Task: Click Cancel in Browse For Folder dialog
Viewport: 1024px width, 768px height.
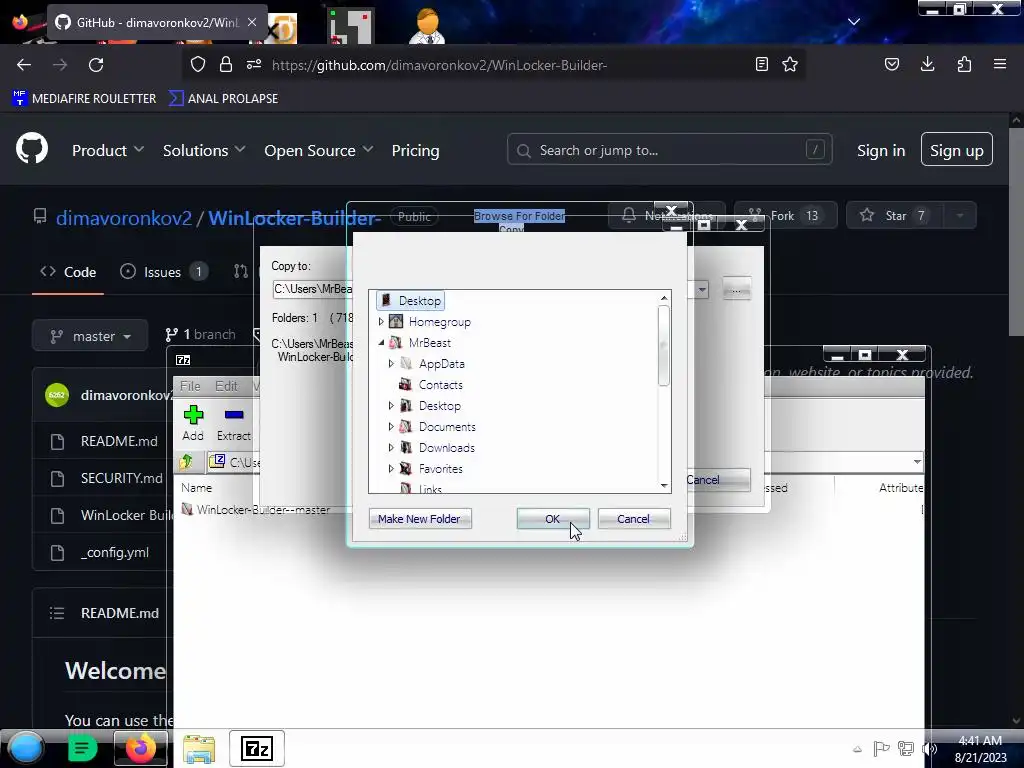Action: 633,519
